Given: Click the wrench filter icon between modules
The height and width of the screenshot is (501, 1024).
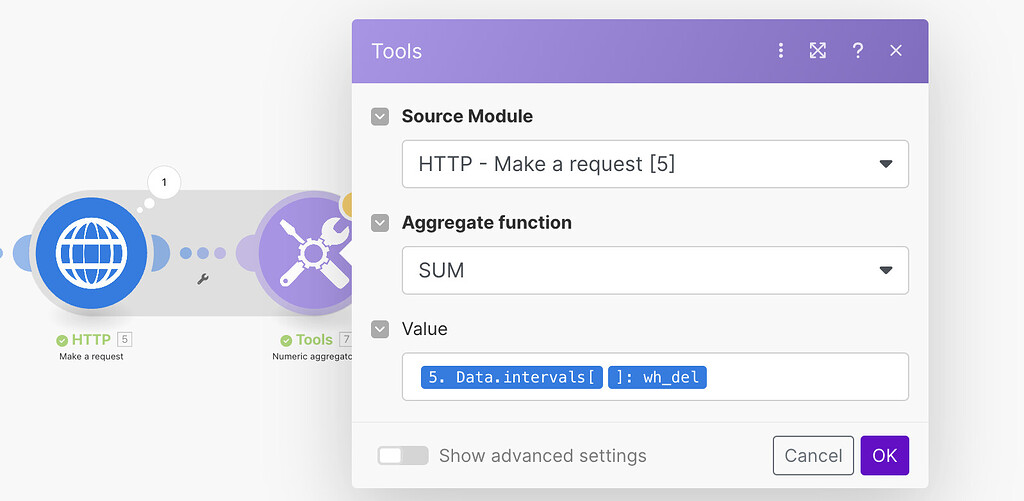Looking at the screenshot, I should coord(203,279).
